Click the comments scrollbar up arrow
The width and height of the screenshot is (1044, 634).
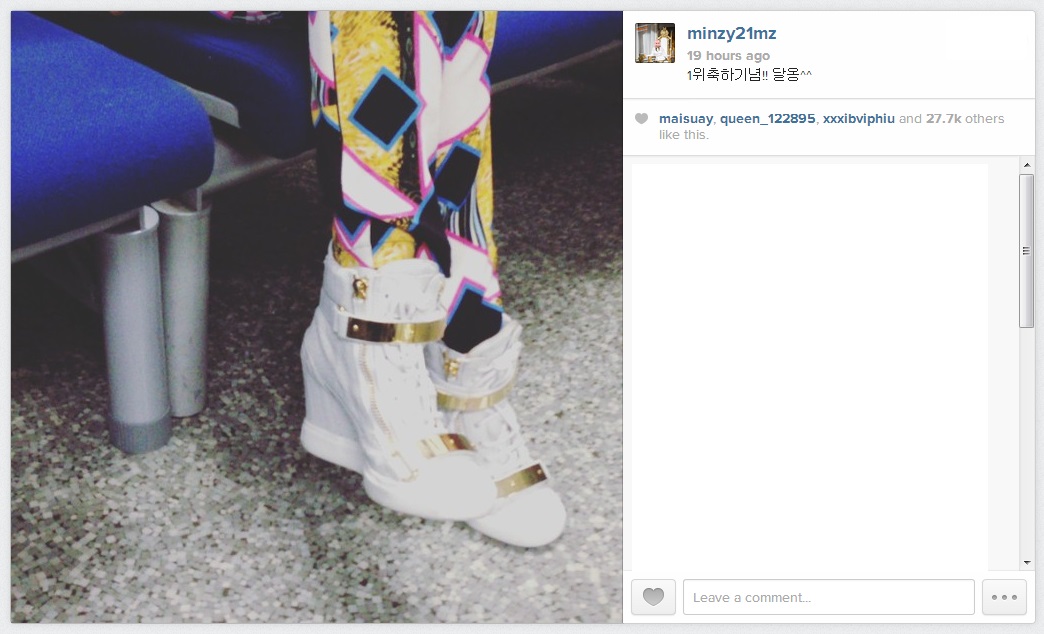pyautogui.click(x=1027, y=164)
